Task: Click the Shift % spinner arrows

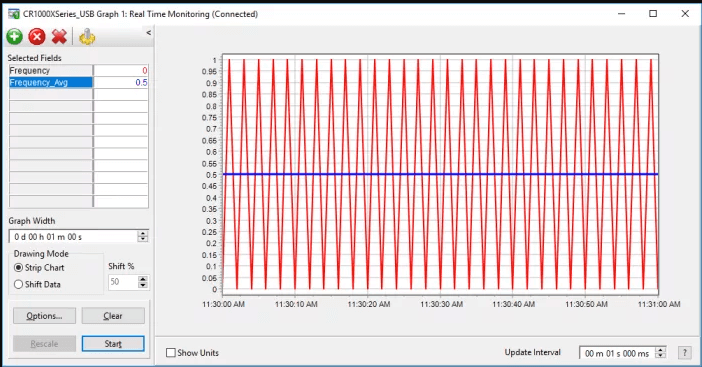Action: 143,282
